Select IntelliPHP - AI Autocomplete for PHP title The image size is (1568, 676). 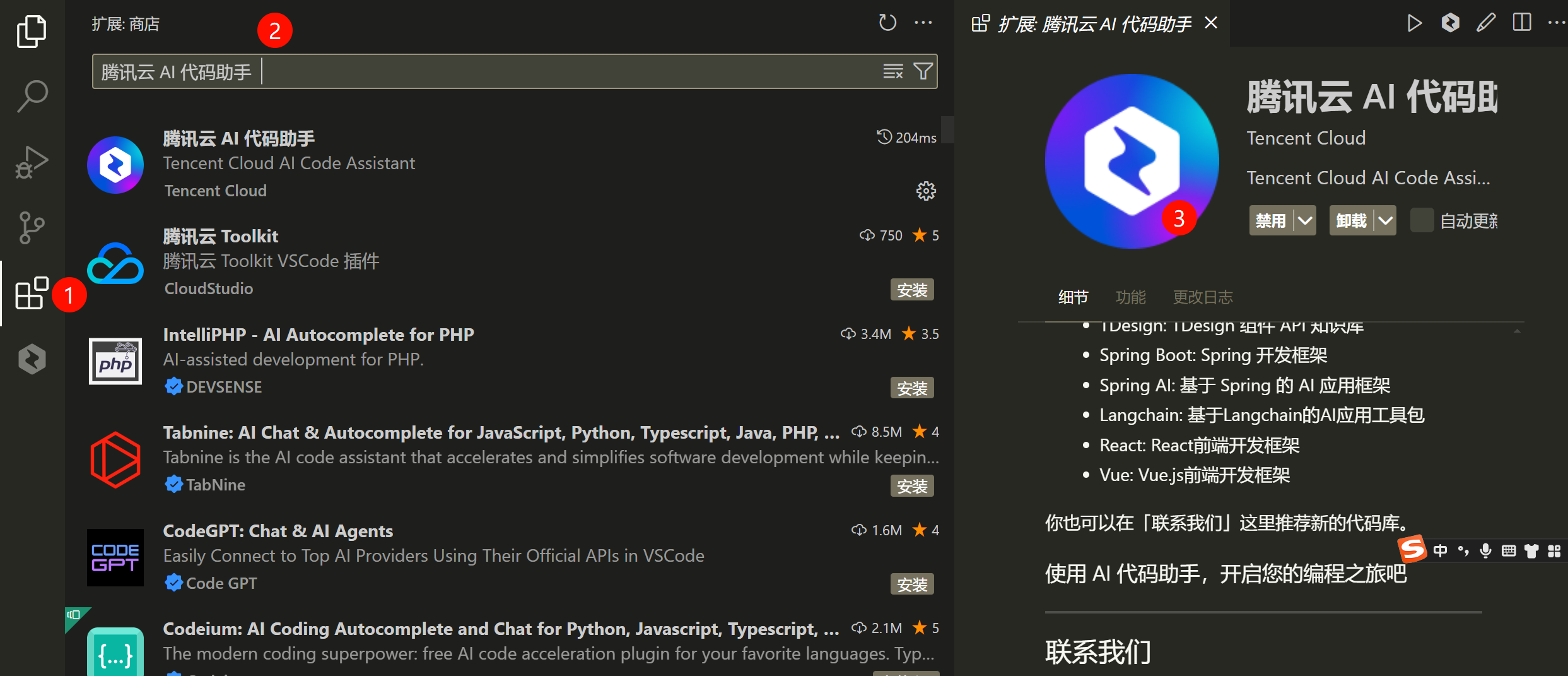click(319, 335)
